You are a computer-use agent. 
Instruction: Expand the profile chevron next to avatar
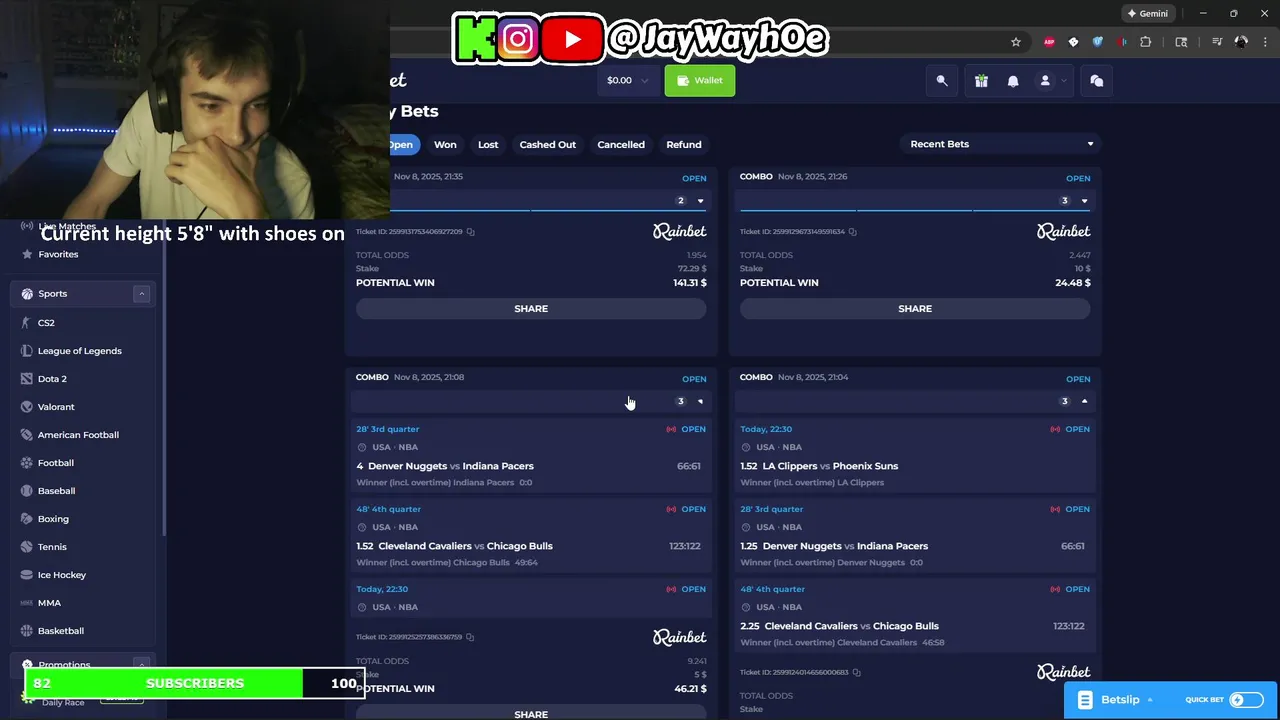click(1064, 81)
